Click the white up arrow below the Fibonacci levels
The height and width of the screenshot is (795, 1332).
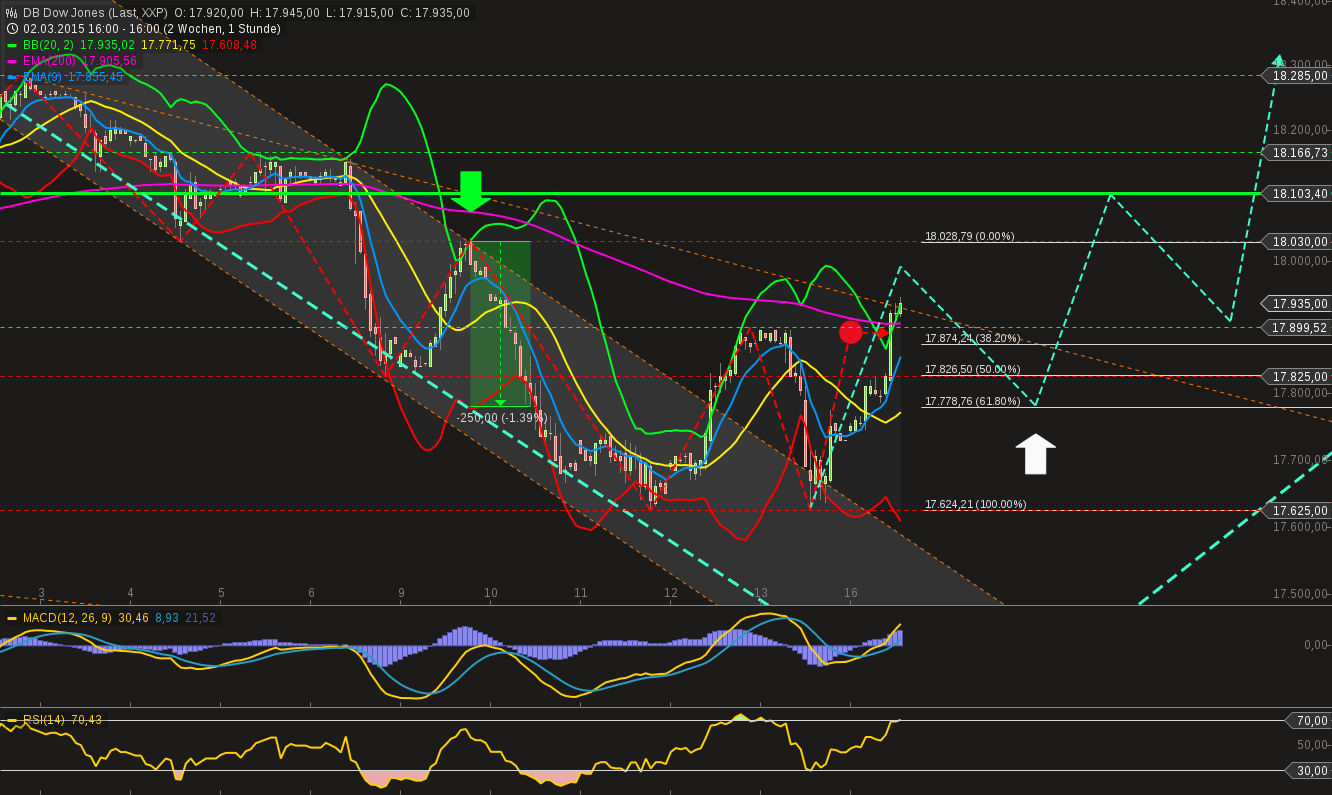[1035, 452]
